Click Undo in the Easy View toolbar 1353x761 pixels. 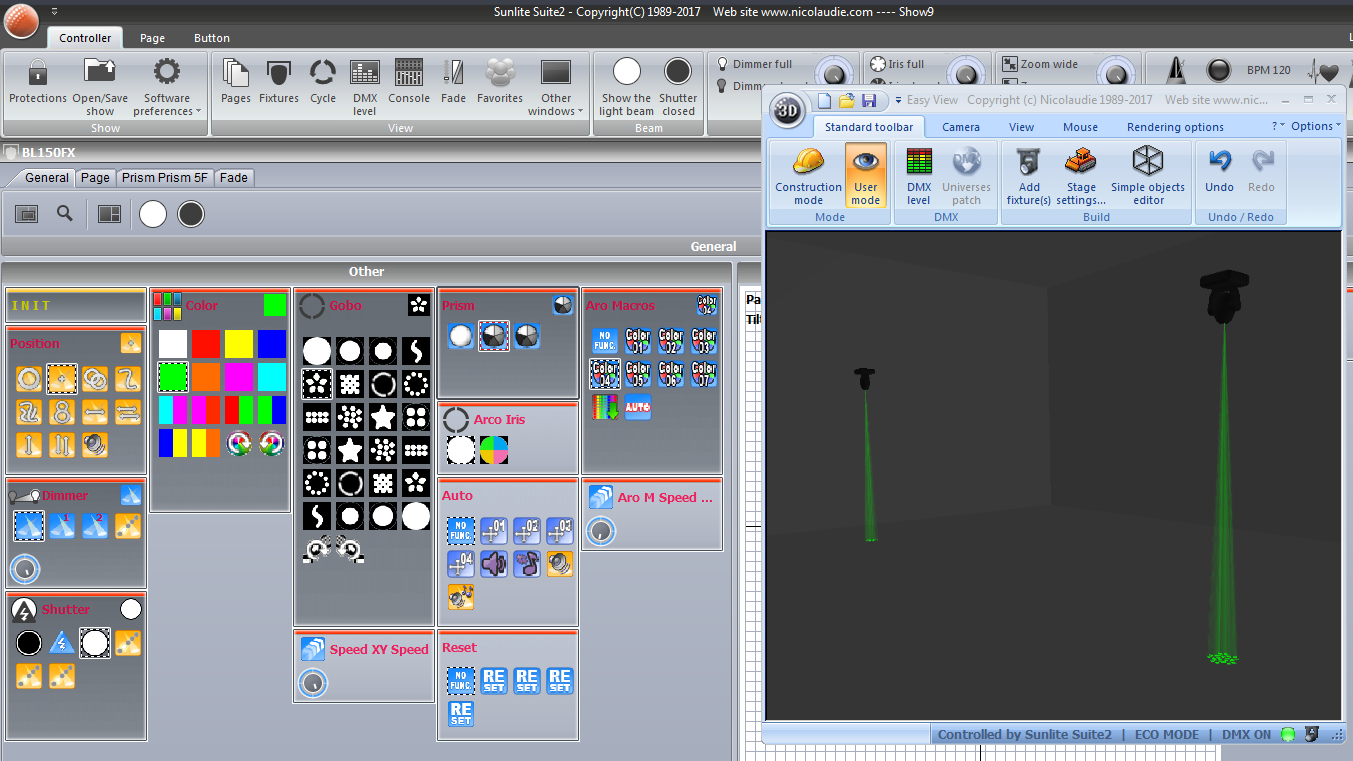[1219, 170]
